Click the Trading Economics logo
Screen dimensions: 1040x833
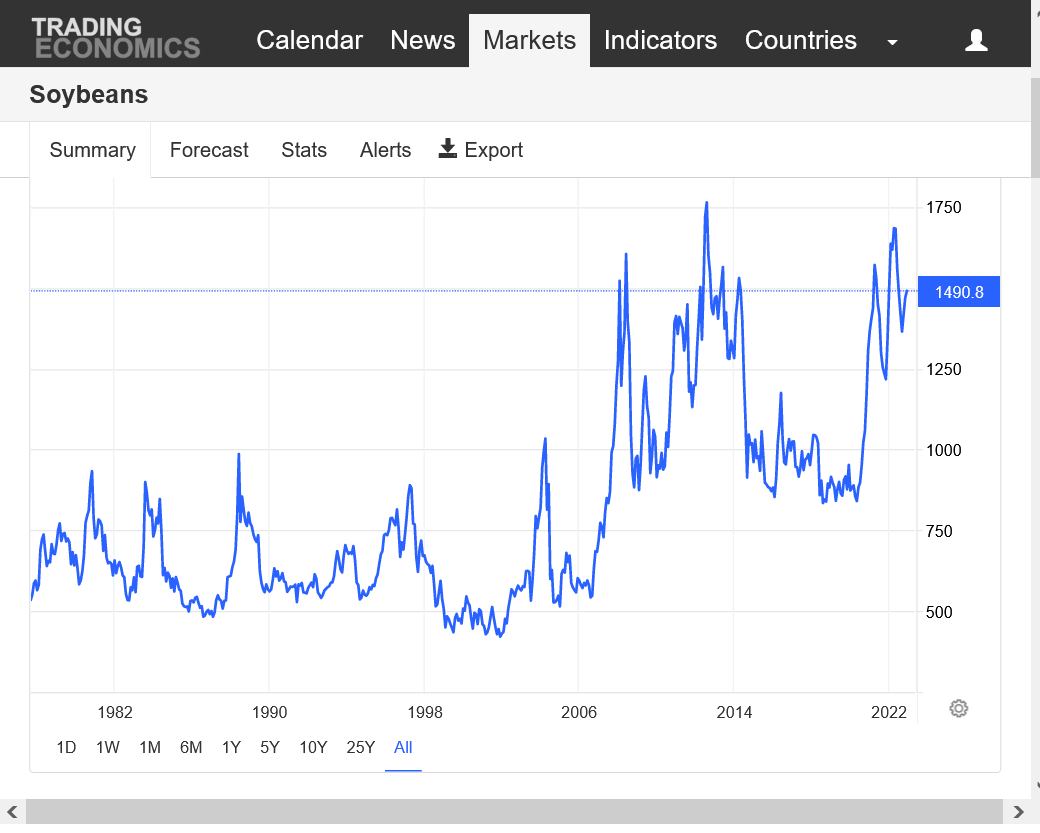point(115,38)
